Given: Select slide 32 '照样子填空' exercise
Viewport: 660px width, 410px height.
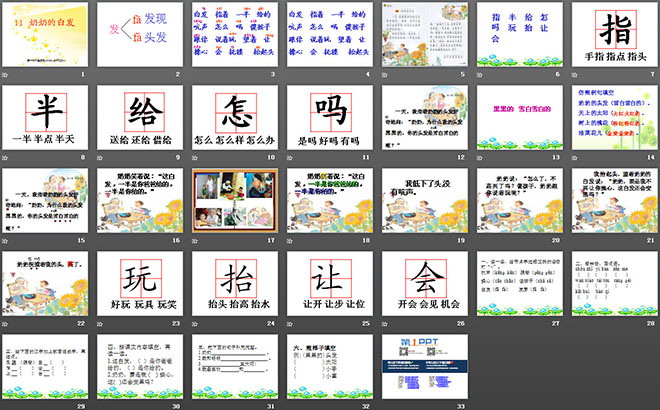Looking at the screenshot, I should point(330,367).
